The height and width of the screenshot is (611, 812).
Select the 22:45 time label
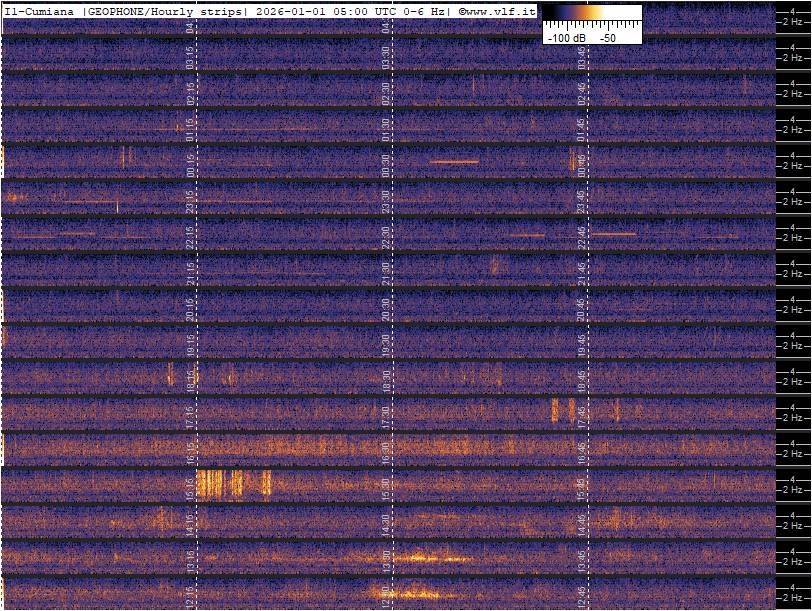tap(582, 234)
